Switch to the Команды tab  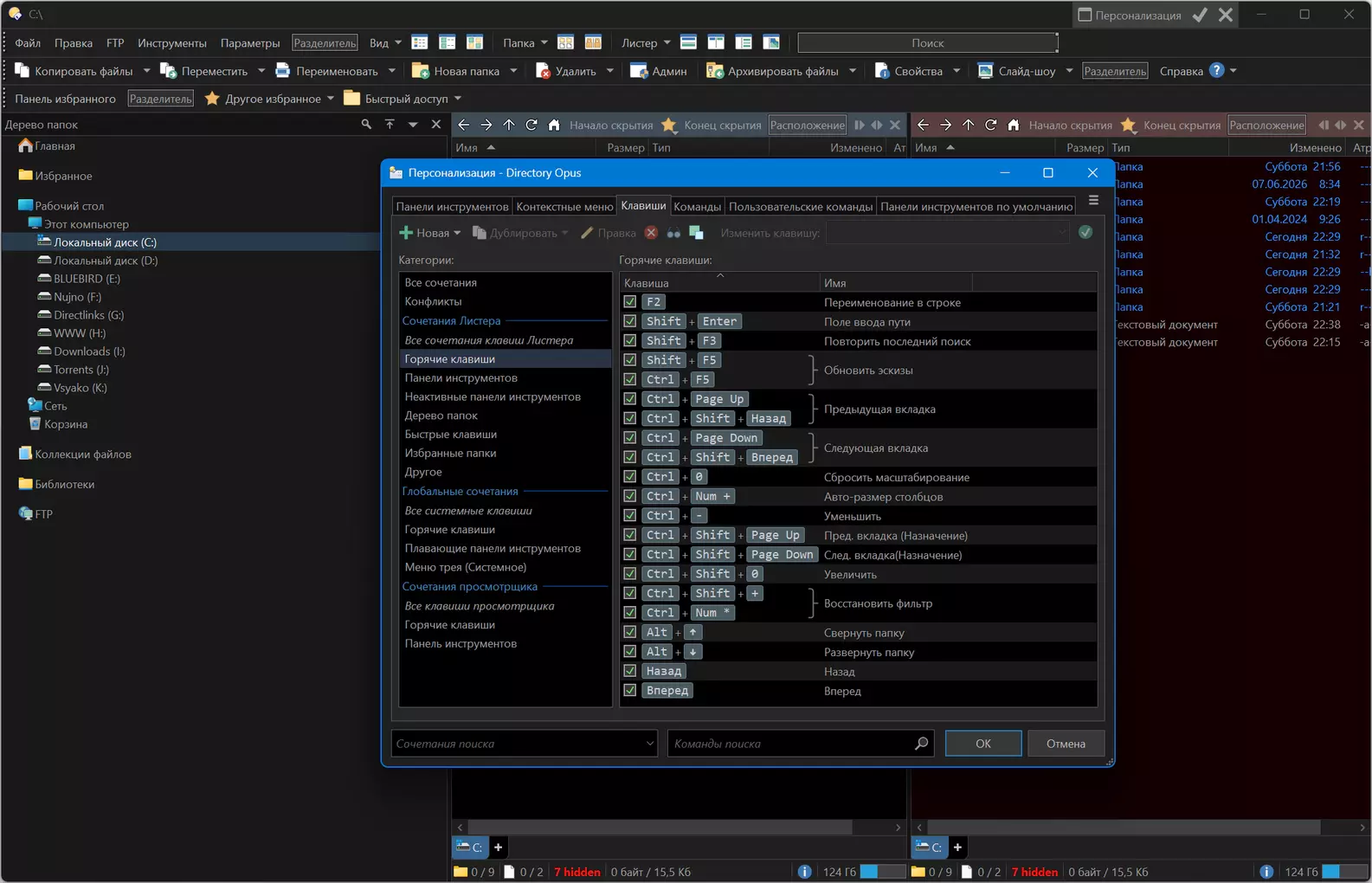(697, 206)
